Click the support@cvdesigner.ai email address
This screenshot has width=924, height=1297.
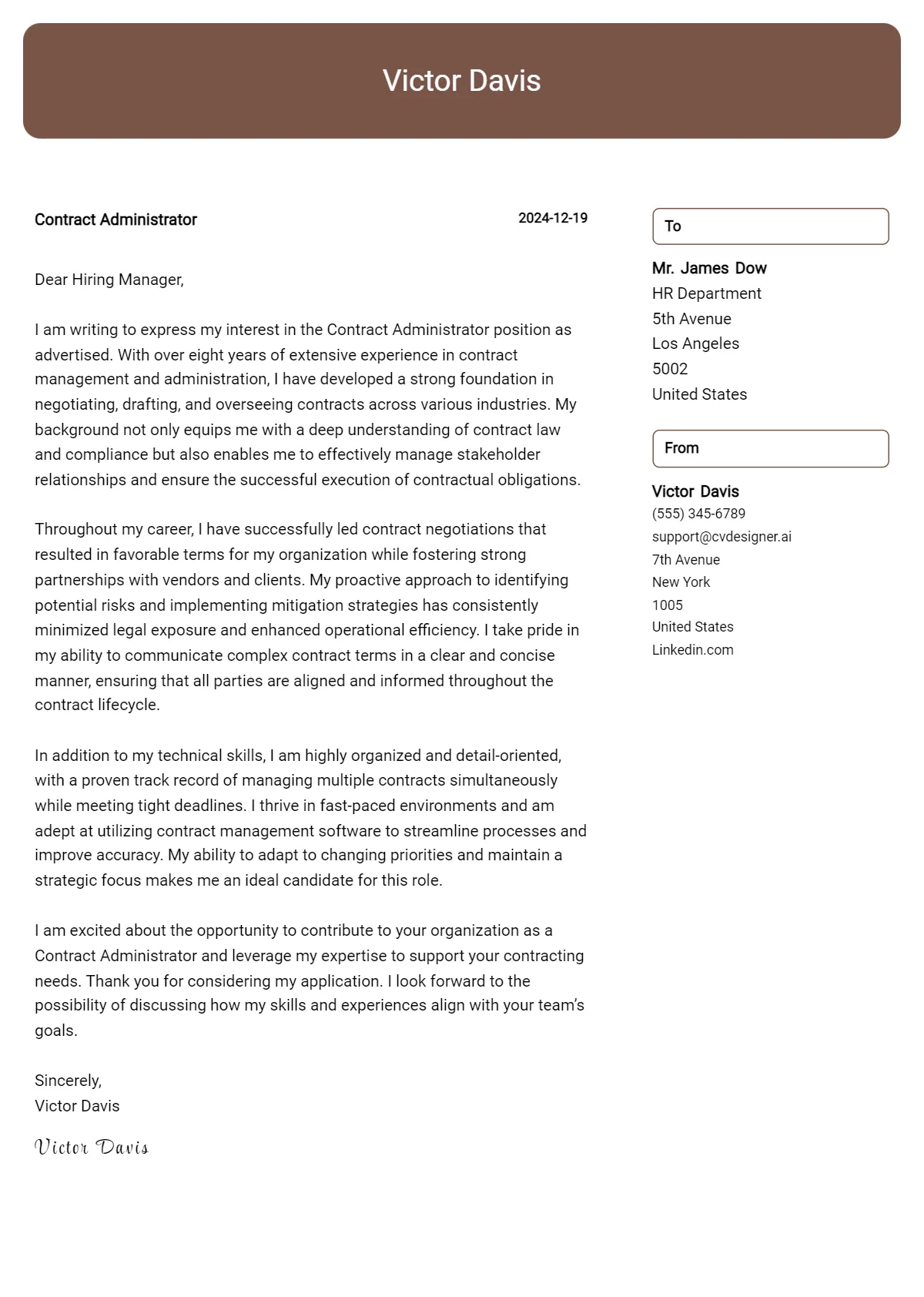pyautogui.click(x=721, y=537)
